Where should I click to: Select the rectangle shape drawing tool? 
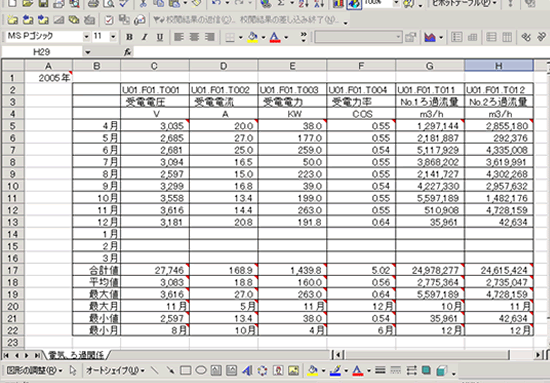click(x=186, y=370)
